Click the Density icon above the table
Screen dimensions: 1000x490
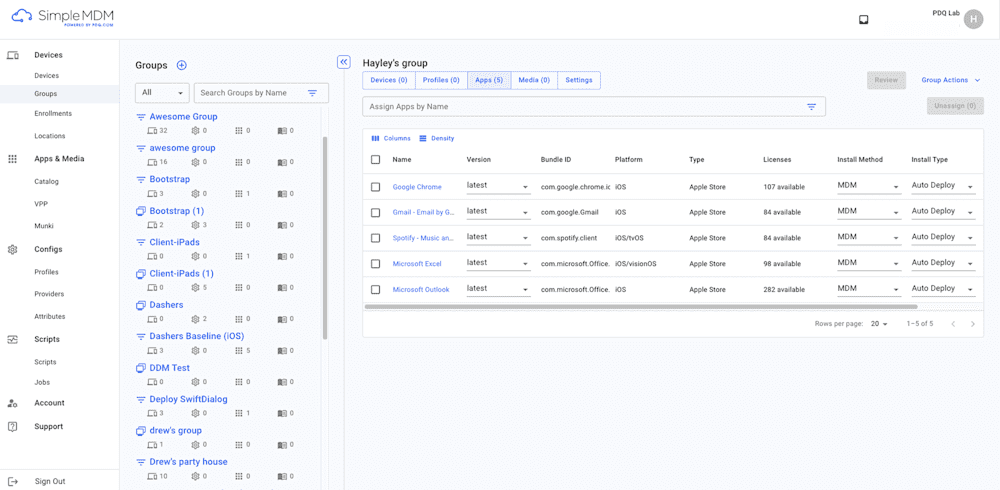pyautogui.click(x=423, y=138)
